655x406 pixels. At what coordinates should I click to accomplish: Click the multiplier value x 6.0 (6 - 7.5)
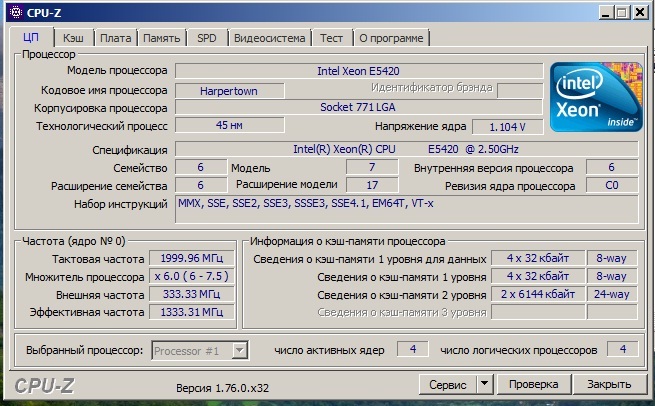click(x=191, y=276)
